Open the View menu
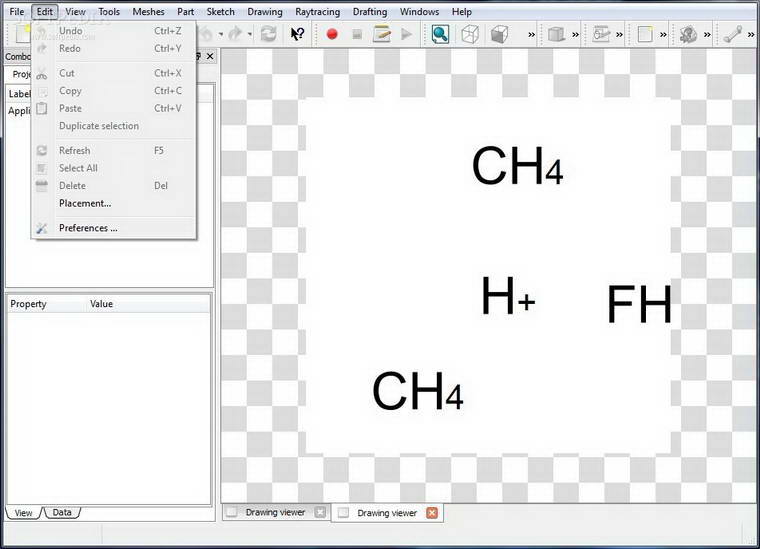760x549 pixels. coord(75,12)
